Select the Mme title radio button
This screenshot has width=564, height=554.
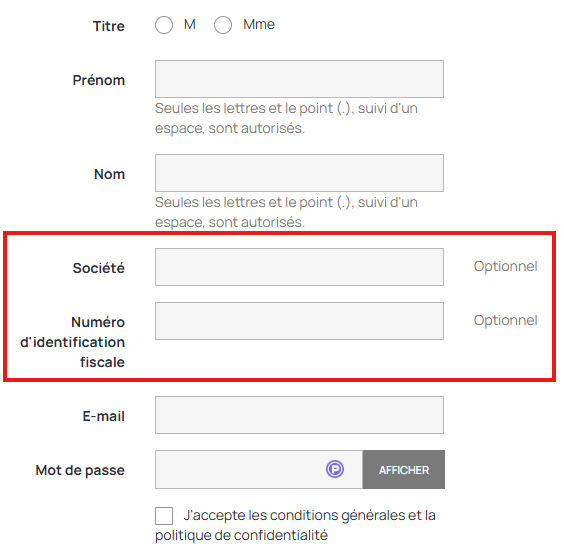pos(223,25)
